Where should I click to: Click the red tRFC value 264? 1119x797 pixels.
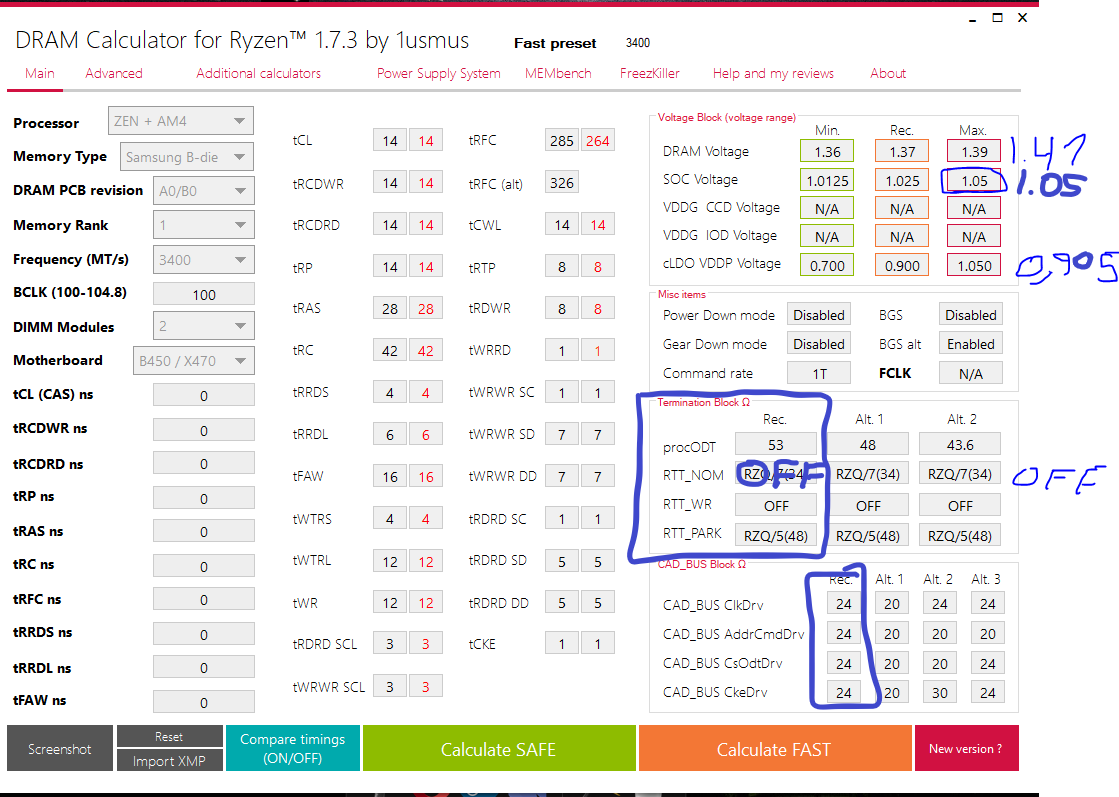[x=597, y=141]
